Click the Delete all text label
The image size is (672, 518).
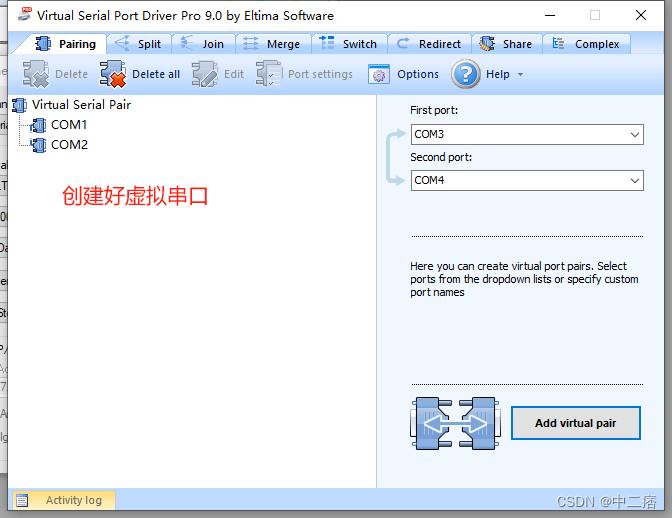point(156,74)
